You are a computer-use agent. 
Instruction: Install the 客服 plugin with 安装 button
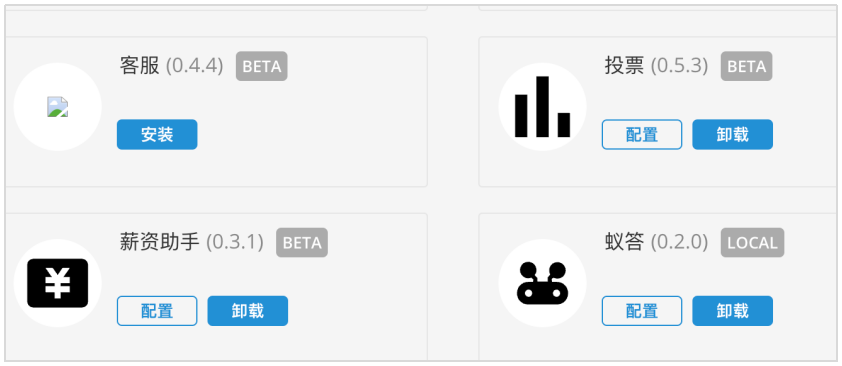[x=157, y=135]
